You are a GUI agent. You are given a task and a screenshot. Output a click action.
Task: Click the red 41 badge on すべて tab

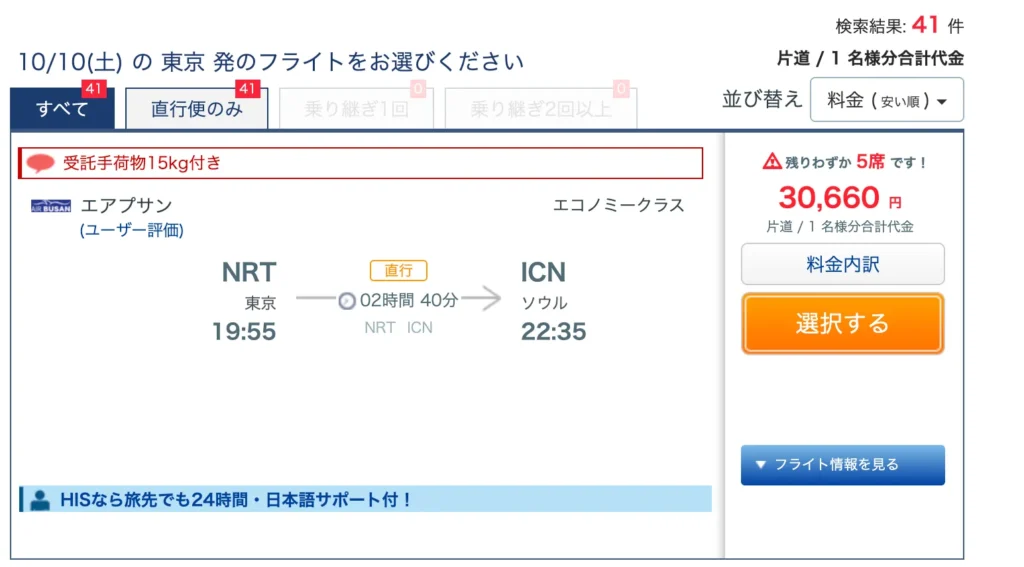pyautogui.click(x=93, y=88)
